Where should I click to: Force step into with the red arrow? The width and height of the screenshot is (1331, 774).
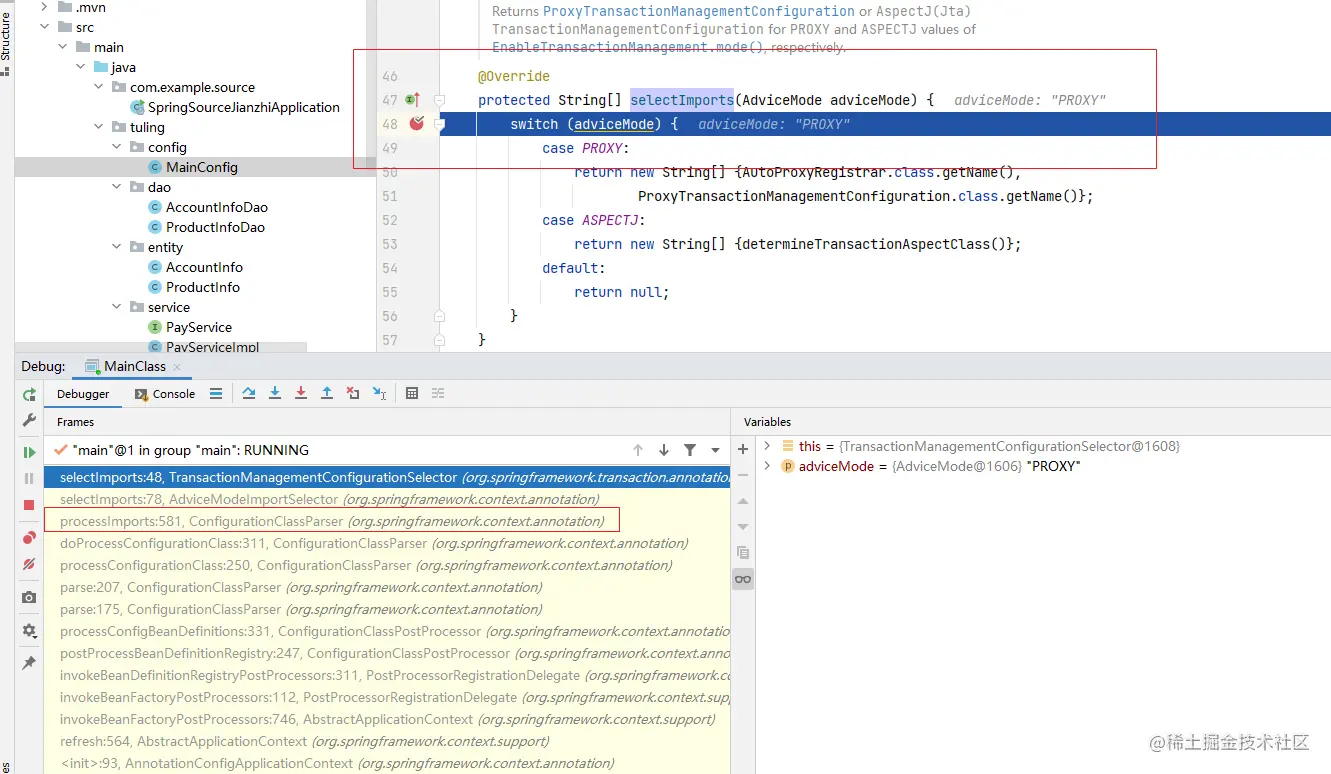[x=301, y=394]
